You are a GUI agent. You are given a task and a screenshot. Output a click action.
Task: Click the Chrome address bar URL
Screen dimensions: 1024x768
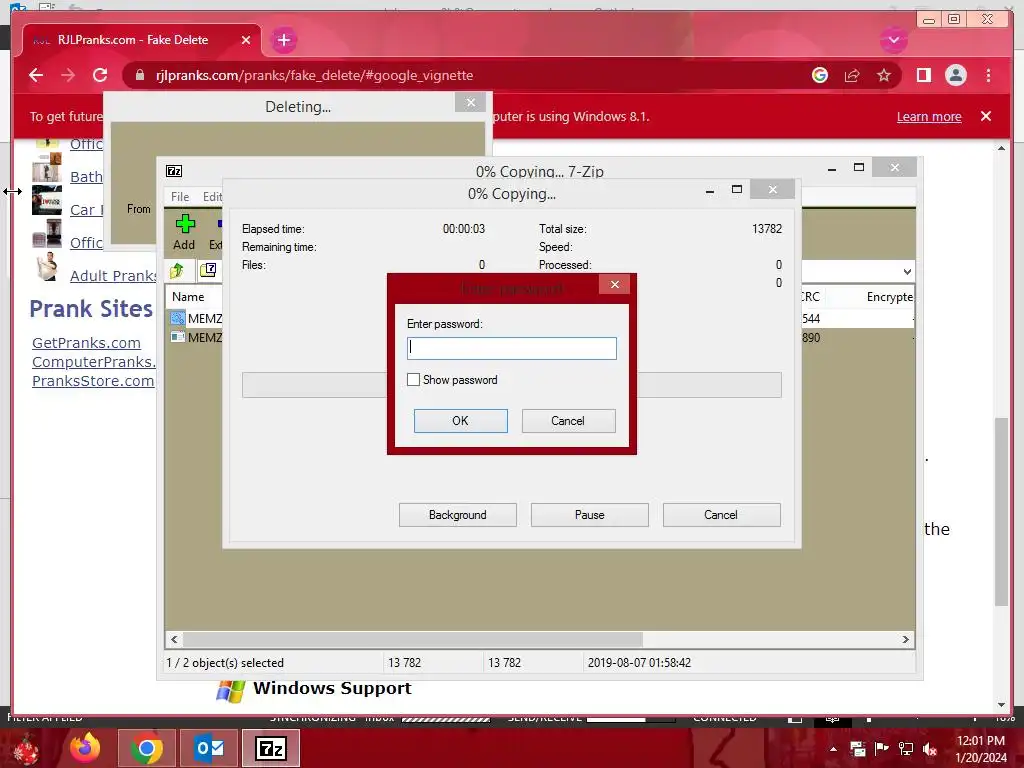[314, 75]
